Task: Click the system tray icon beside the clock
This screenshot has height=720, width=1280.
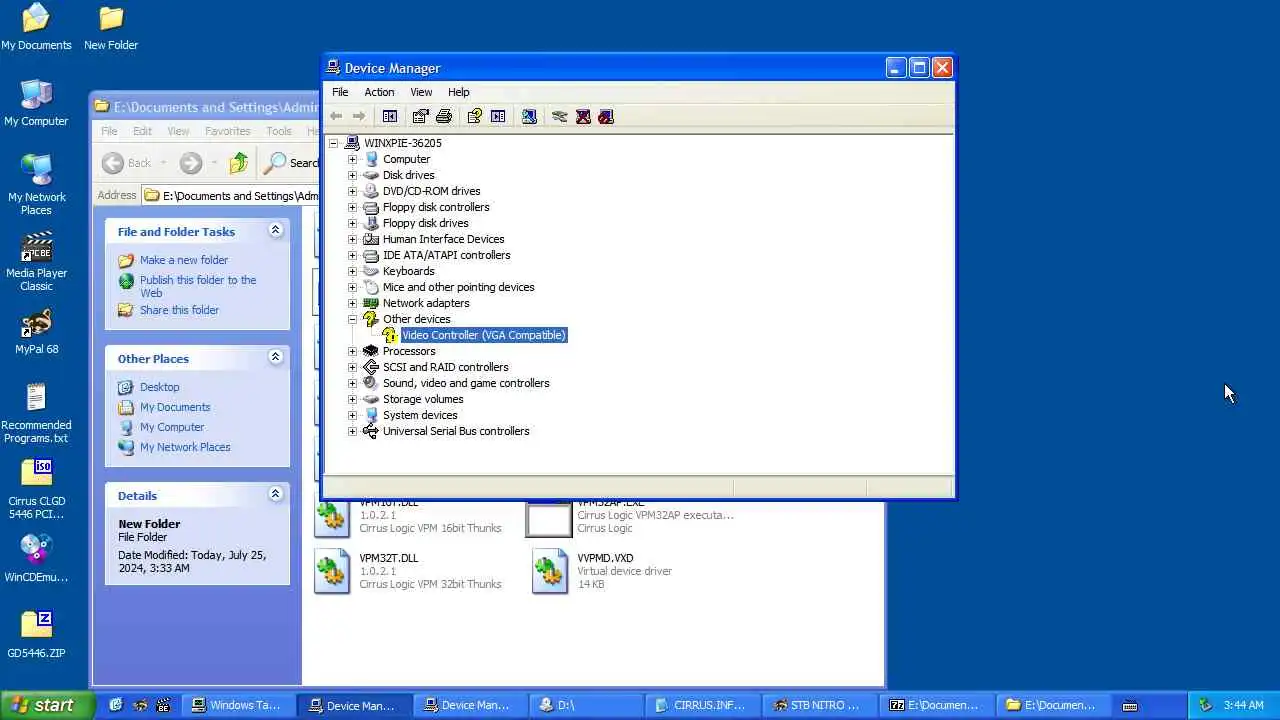Action: (1205, 705)
